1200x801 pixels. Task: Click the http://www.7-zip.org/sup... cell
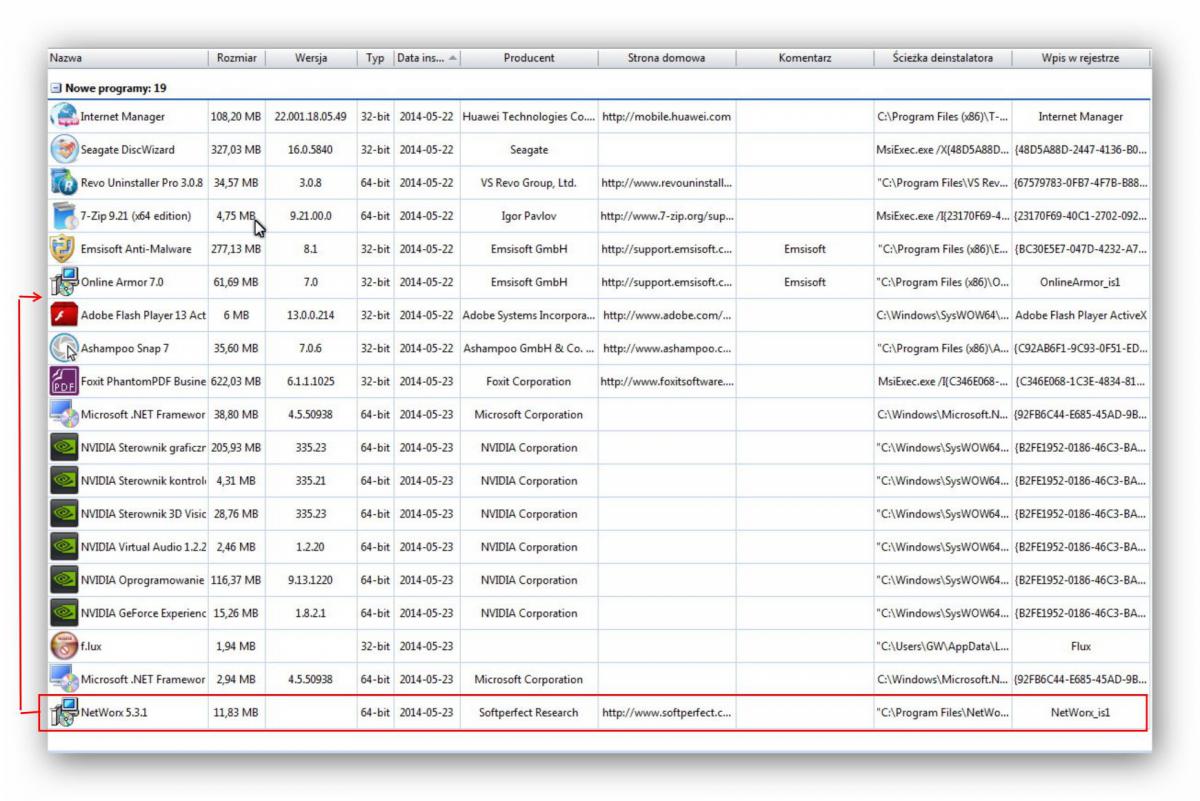point(667,216)
